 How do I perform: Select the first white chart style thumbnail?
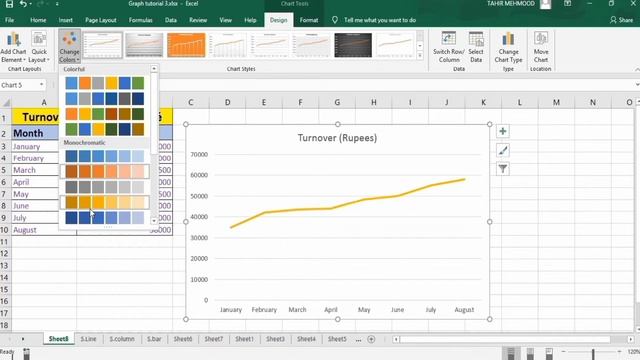pyautogui.click(x=103, y=45)
